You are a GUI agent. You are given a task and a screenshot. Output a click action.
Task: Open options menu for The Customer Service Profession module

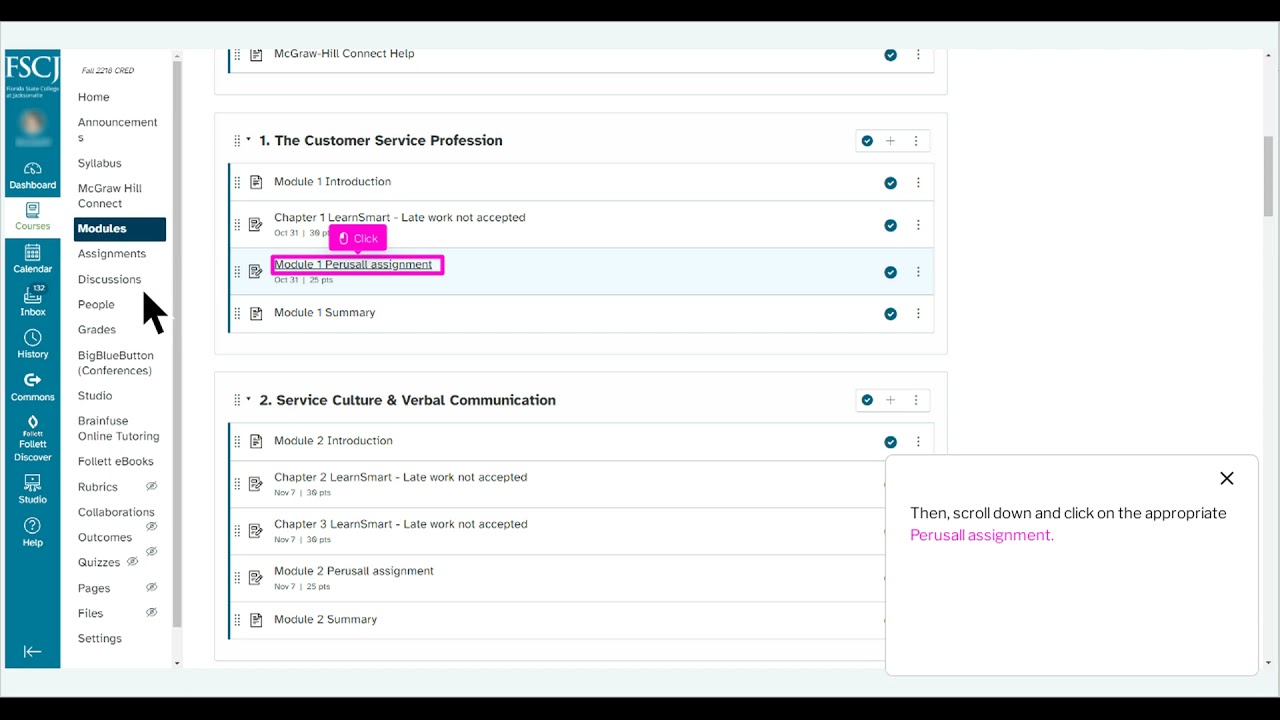tap(916, 141)
